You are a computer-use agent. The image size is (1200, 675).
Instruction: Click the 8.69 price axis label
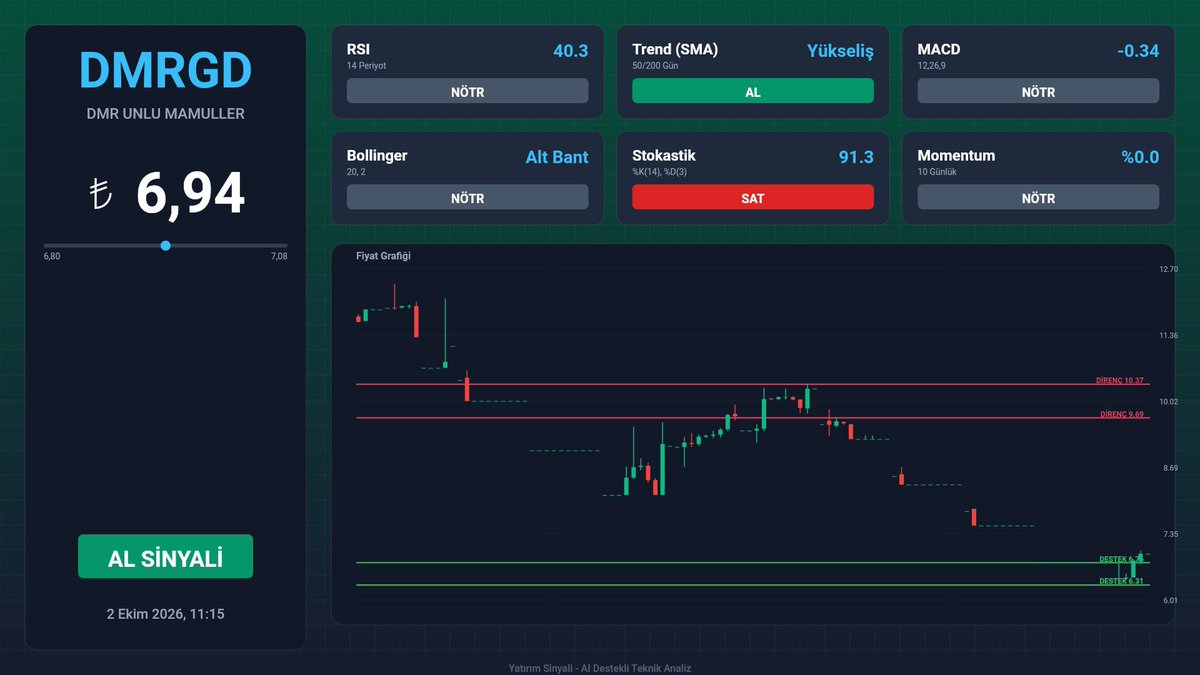1168,468
